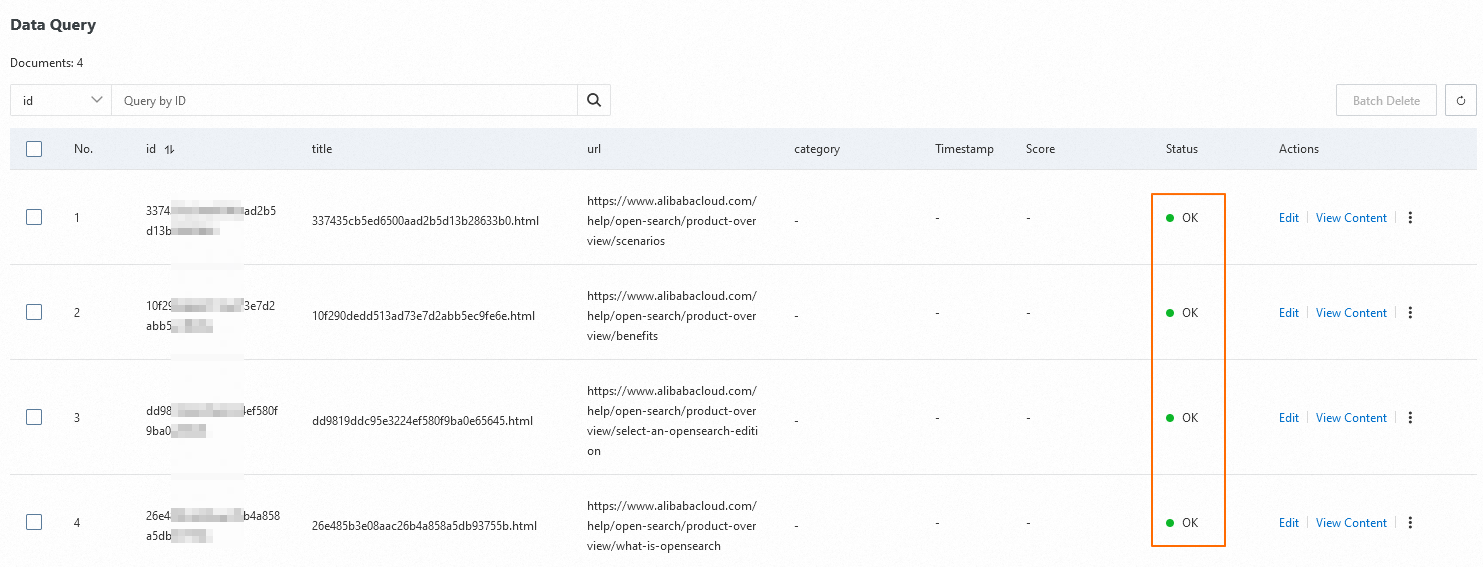This screenshot has height=567, width=1483.
Task: Click the url ending product-overview/benefits
Action: pos(672,315)
